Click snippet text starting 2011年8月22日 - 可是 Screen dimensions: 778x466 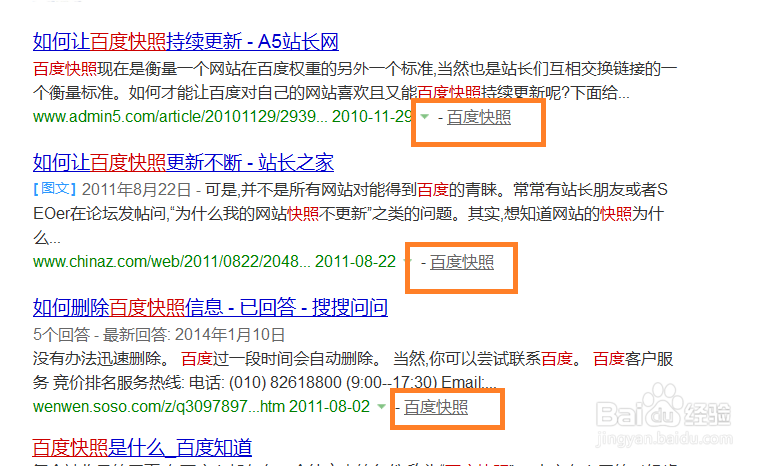pyautogui.click(x=375, y=190)
